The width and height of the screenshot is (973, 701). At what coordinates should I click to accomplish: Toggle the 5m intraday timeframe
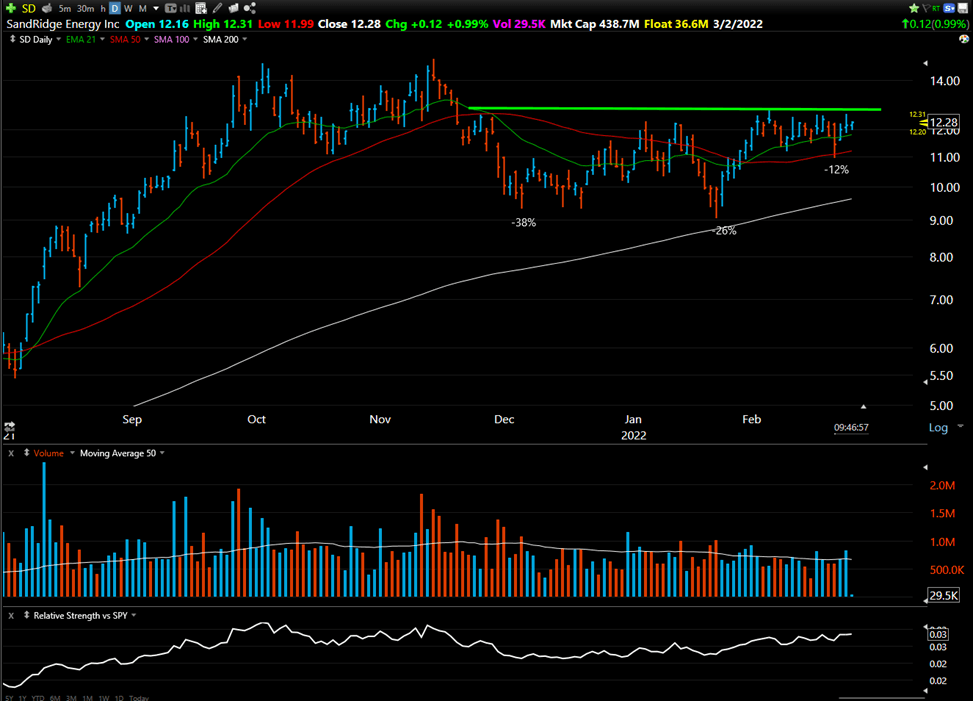[64, 9]
